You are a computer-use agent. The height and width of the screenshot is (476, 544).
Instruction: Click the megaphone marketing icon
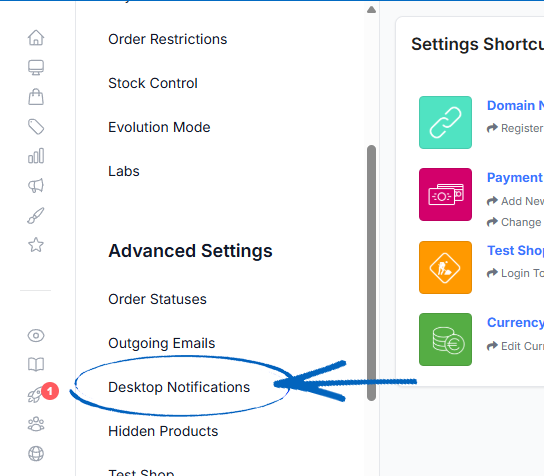(x=36, y=186)
